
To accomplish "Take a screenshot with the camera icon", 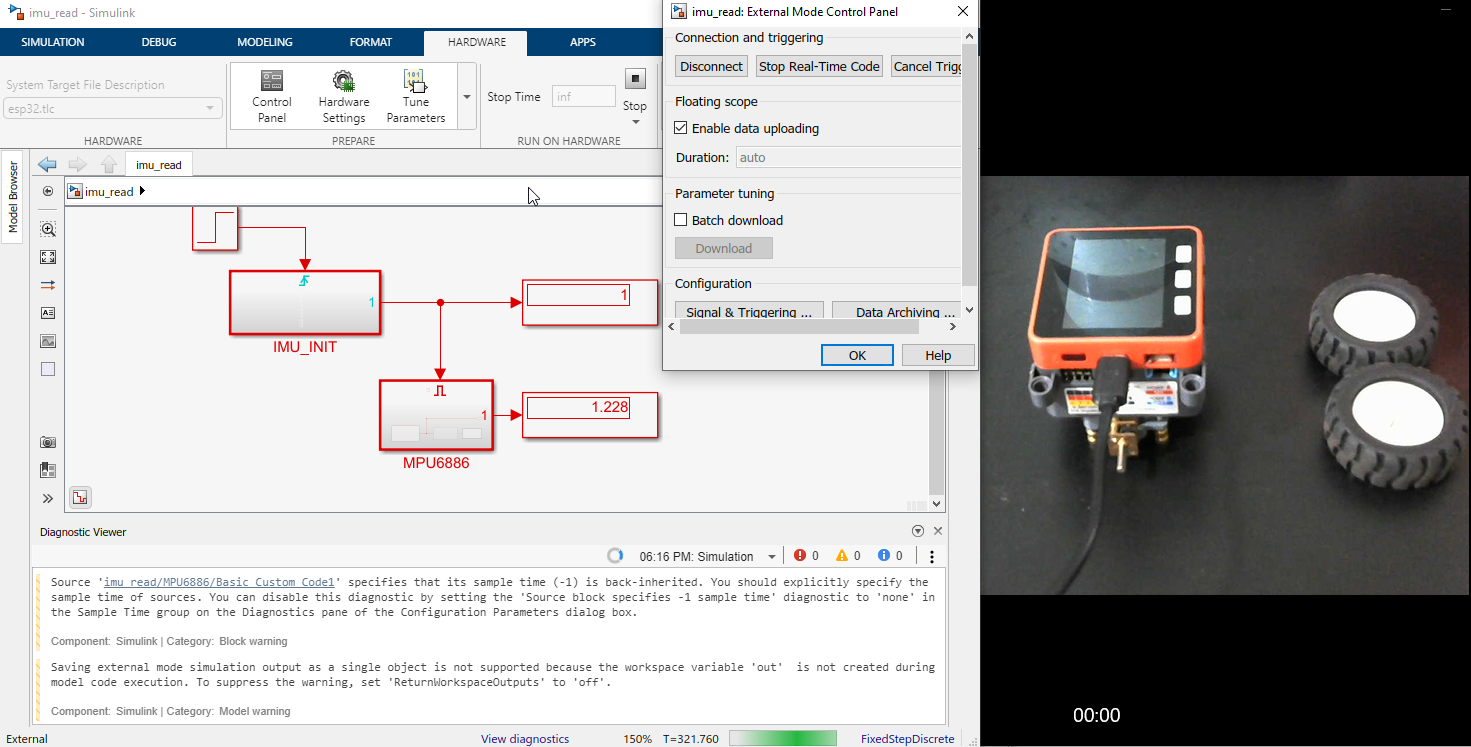I will [x=48, y=442].
